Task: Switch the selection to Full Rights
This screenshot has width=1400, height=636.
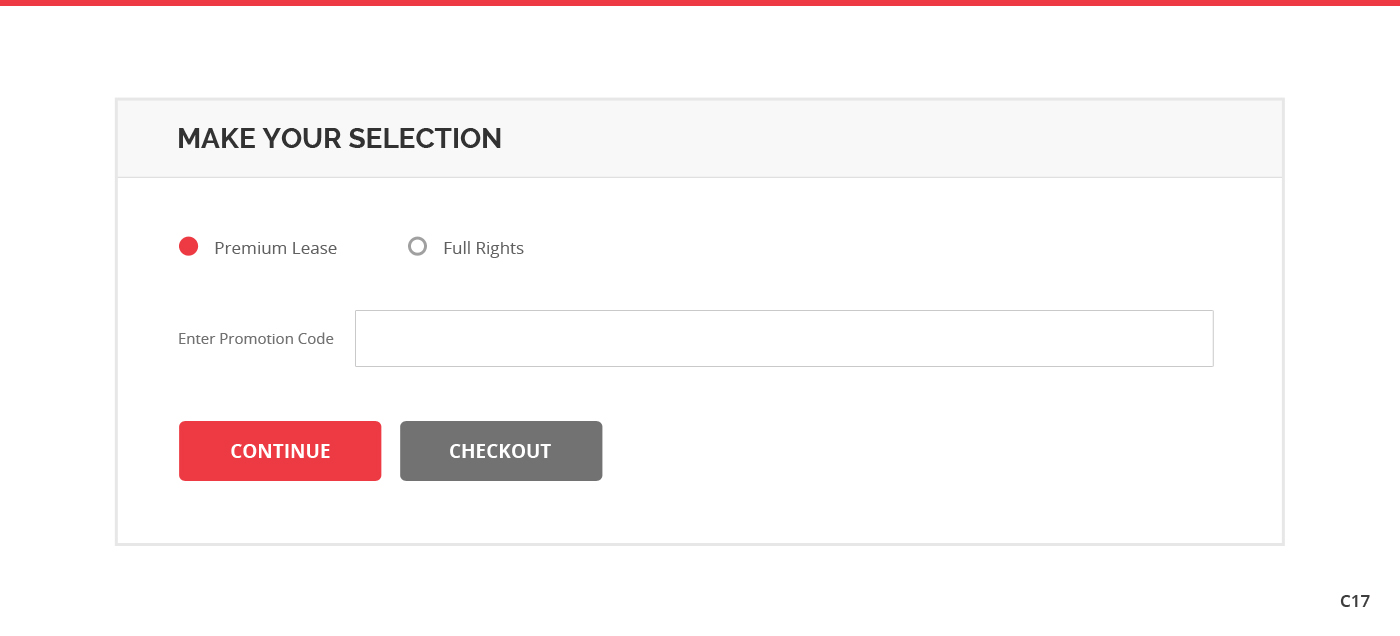Action: pos(417,247)
